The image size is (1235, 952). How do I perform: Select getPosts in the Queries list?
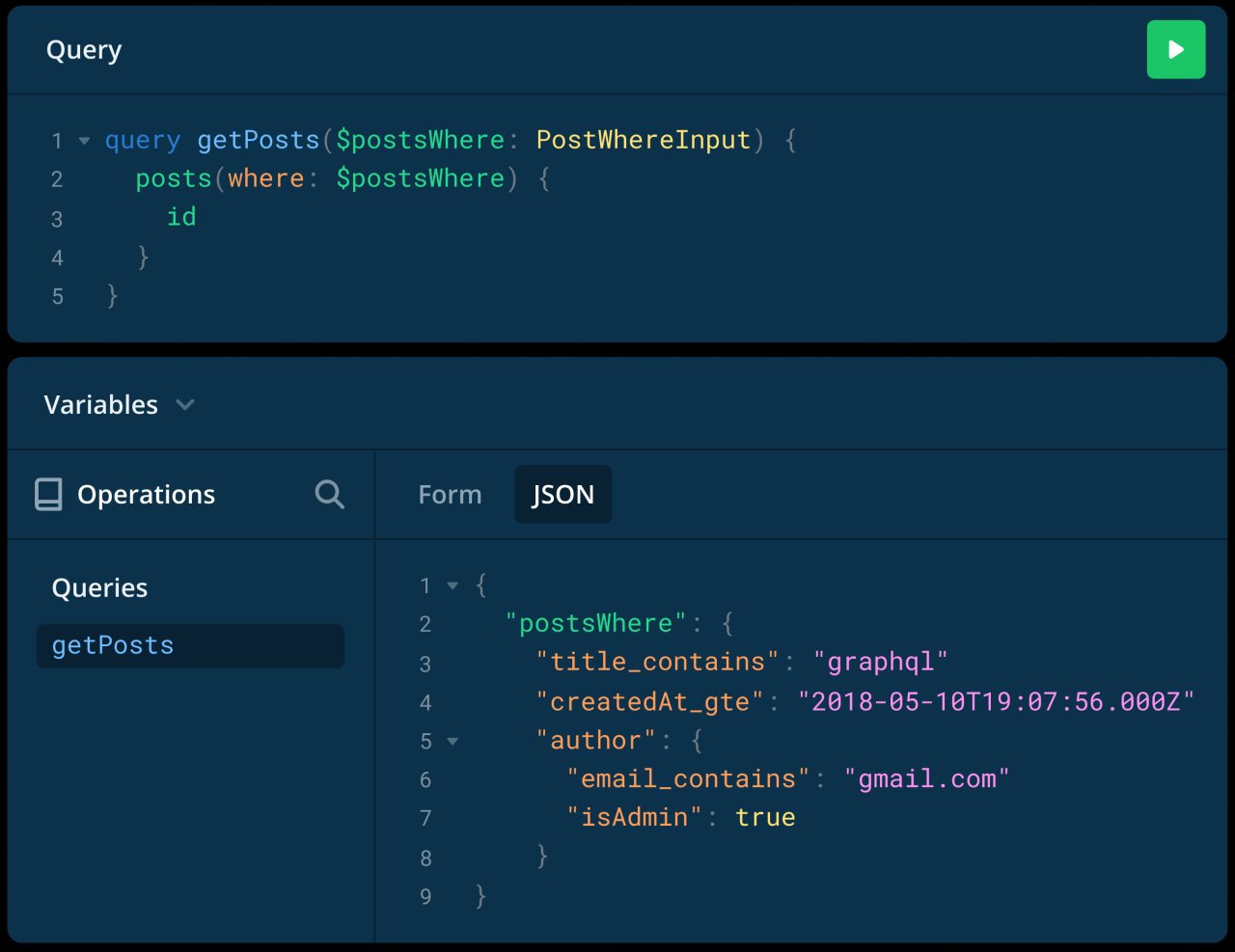[x=190, y=645]
